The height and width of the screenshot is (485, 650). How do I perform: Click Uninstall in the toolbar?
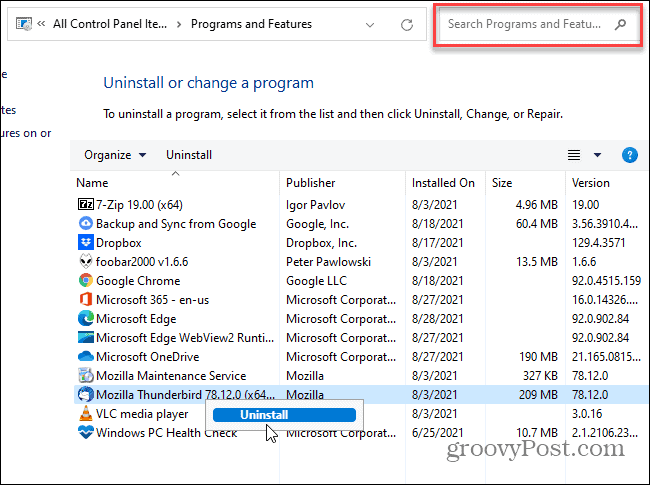click(x=189, y=155)
